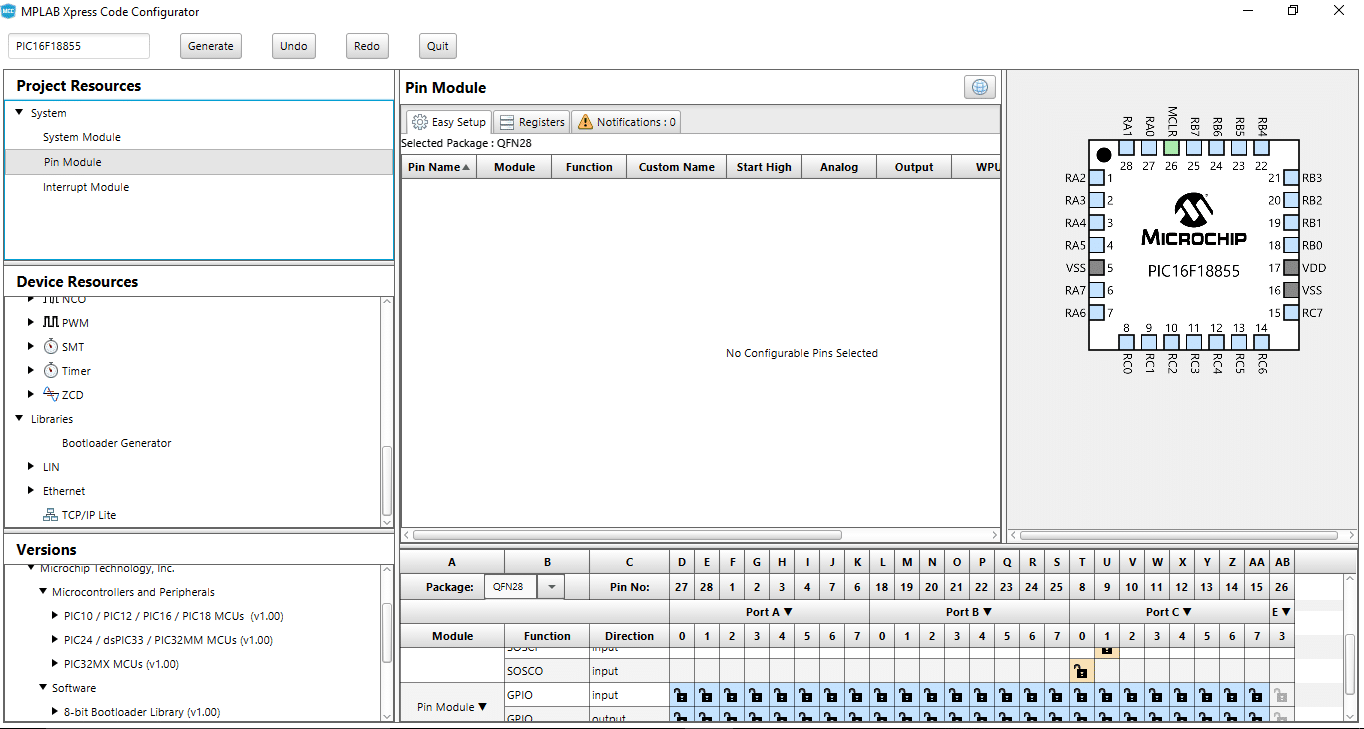Switch to the Registers tab
Screen dimensions: 1364x729
tap(532, 122)
